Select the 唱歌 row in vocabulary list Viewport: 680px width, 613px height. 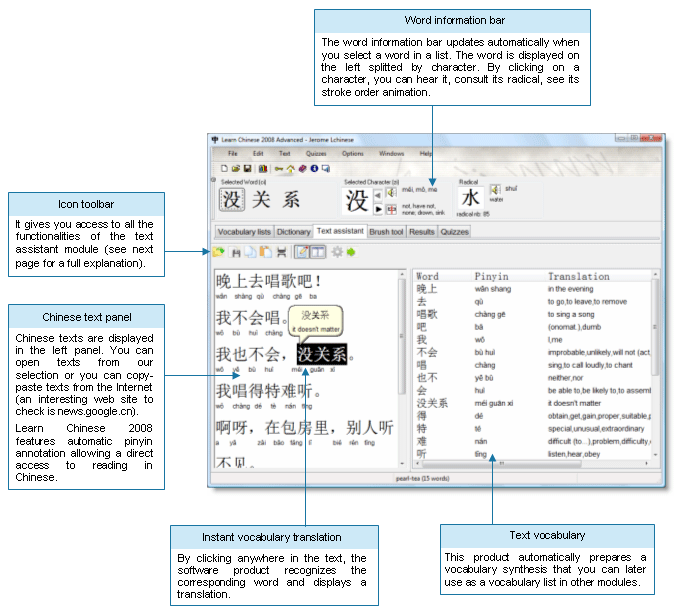pos(533,314)
